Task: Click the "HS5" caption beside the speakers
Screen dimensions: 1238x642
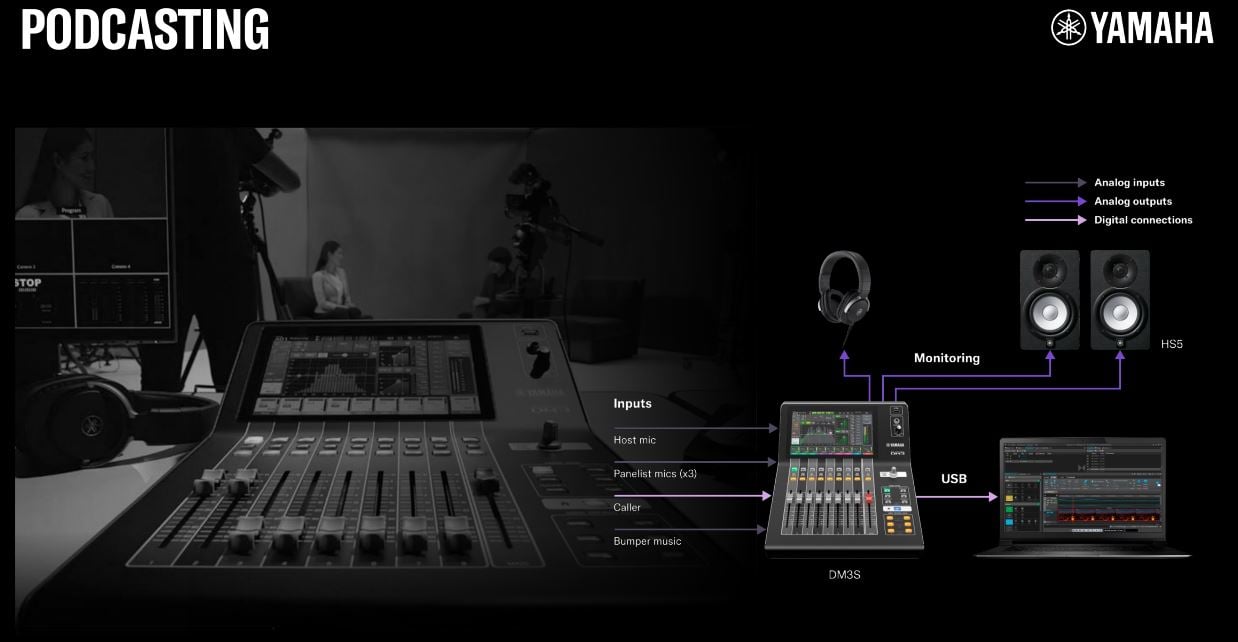Action: point(1172,344)
